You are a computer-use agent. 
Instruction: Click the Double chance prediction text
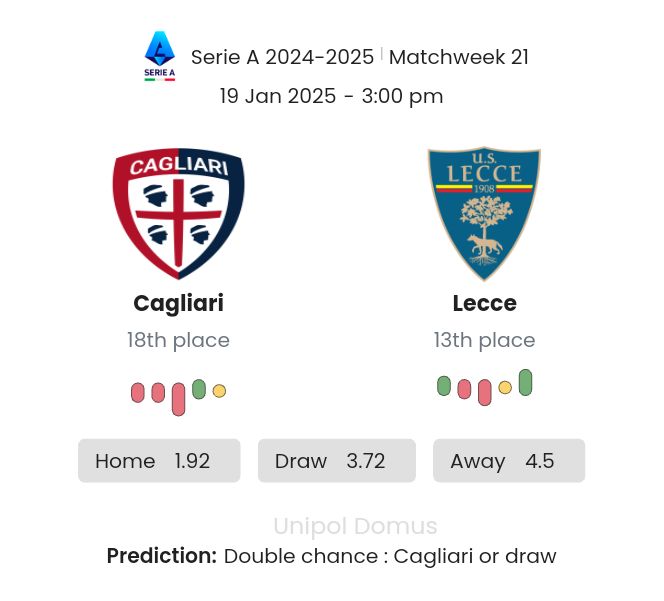pos(390,556)
